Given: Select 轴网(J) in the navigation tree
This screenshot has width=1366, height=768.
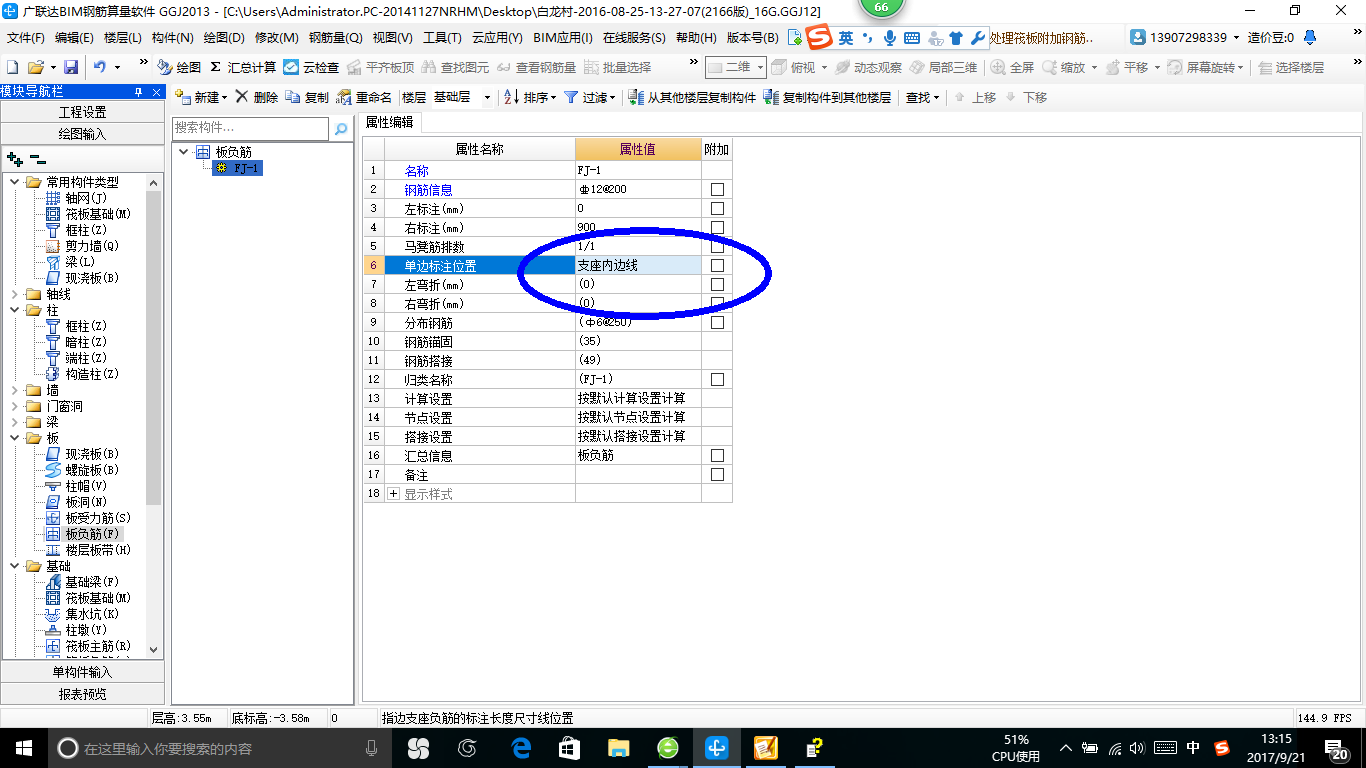Looking at the screenshot, I should point(77,198).
